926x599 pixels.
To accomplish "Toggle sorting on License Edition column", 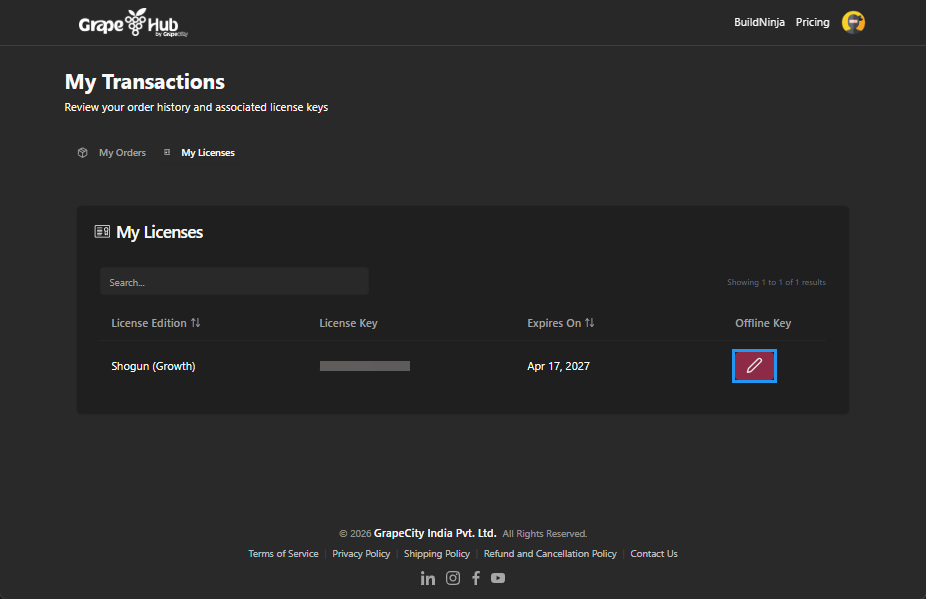I will (x=197, y=323).
